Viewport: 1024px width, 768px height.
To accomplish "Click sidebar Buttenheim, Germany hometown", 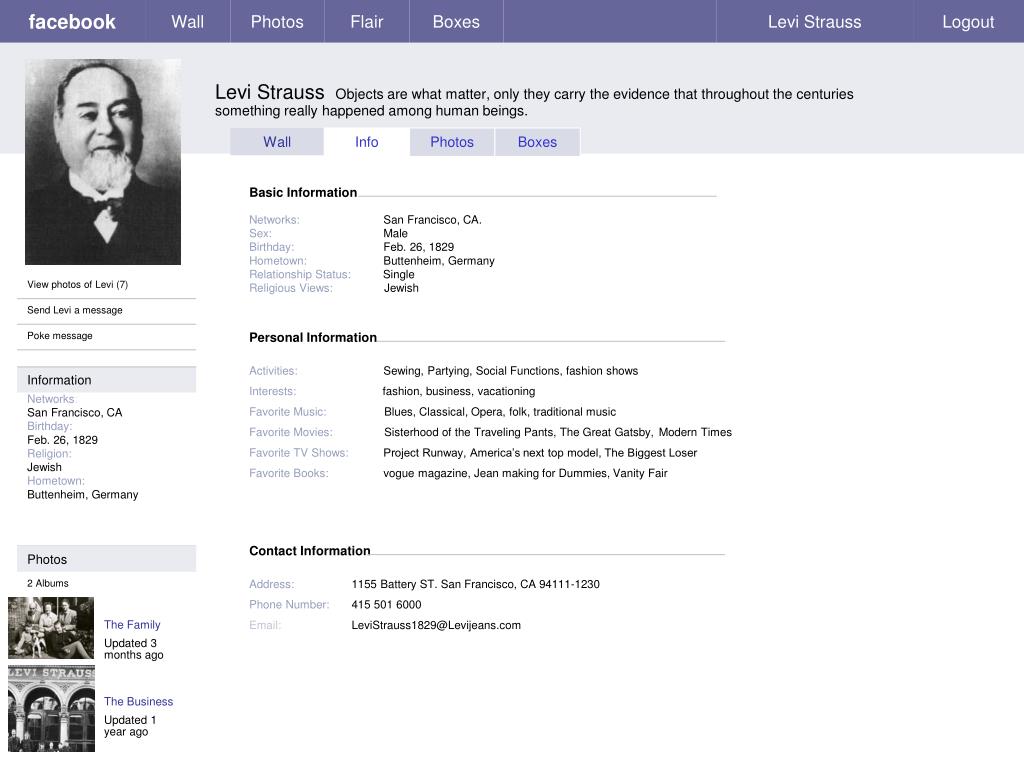I will (x=82, y=495).
